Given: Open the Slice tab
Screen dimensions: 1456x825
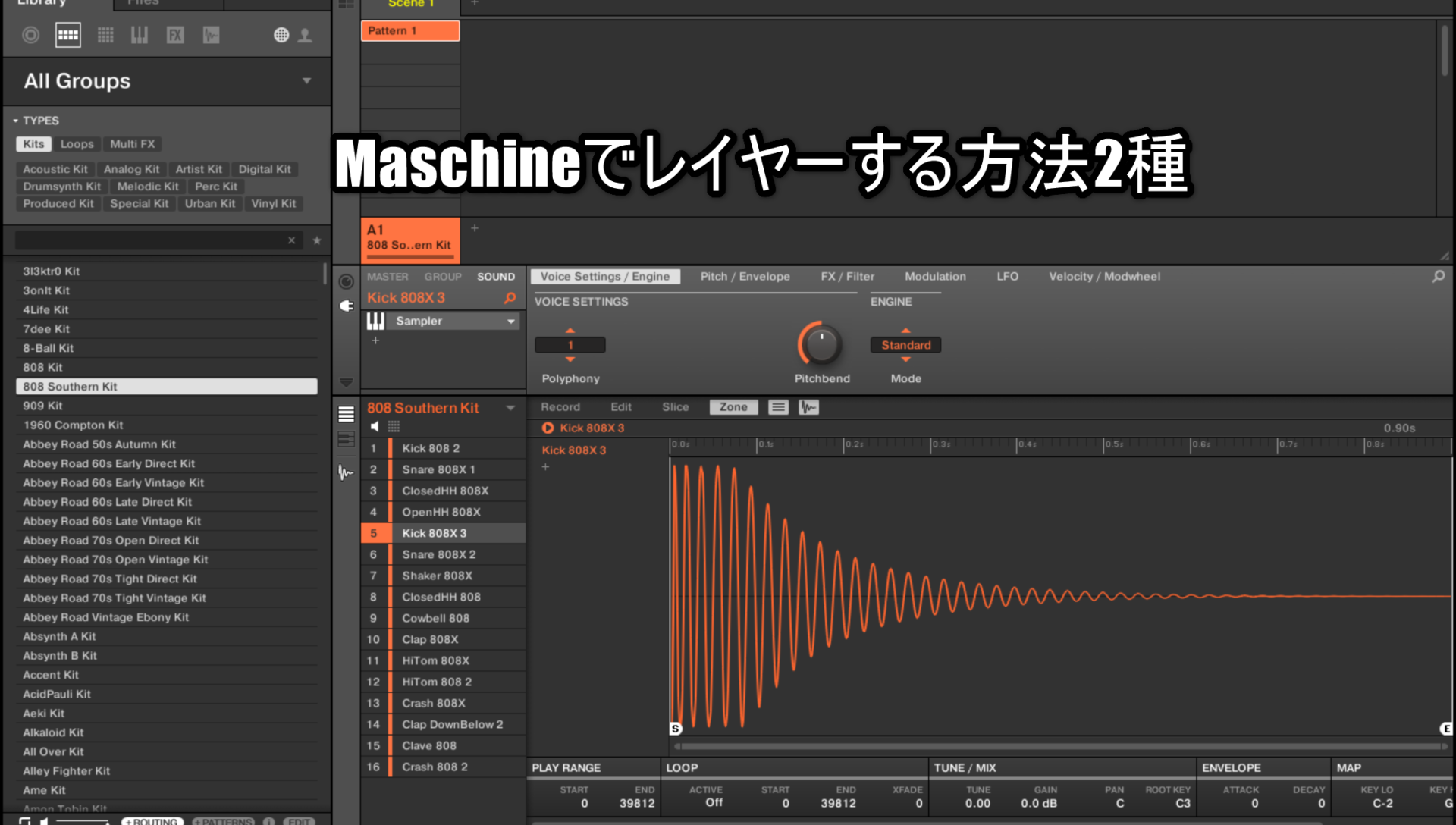Looking at the screenshot, I should click(x=675, y=407).
